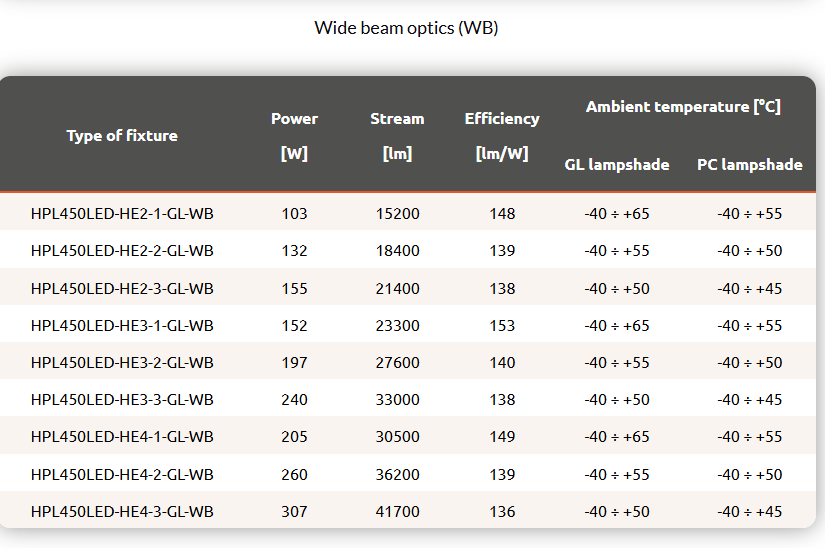Select the PC lampshade temperature for HPL450LED-HE2-1-GL-WB
This screenshot has width=825, height=548.
tap(749, 214)
